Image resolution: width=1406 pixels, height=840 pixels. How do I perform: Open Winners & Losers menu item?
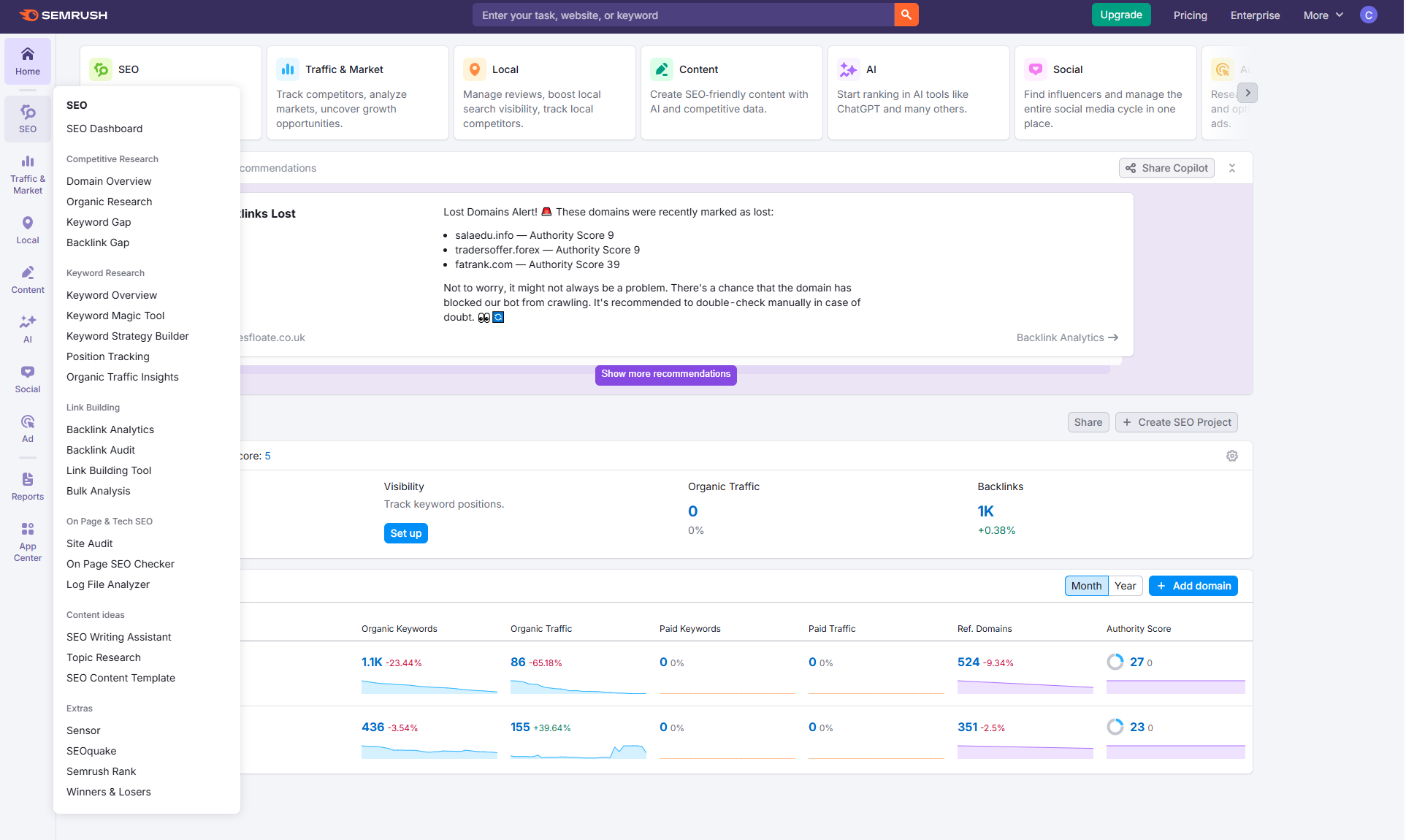pyautogui.click(x=109, y=792)
